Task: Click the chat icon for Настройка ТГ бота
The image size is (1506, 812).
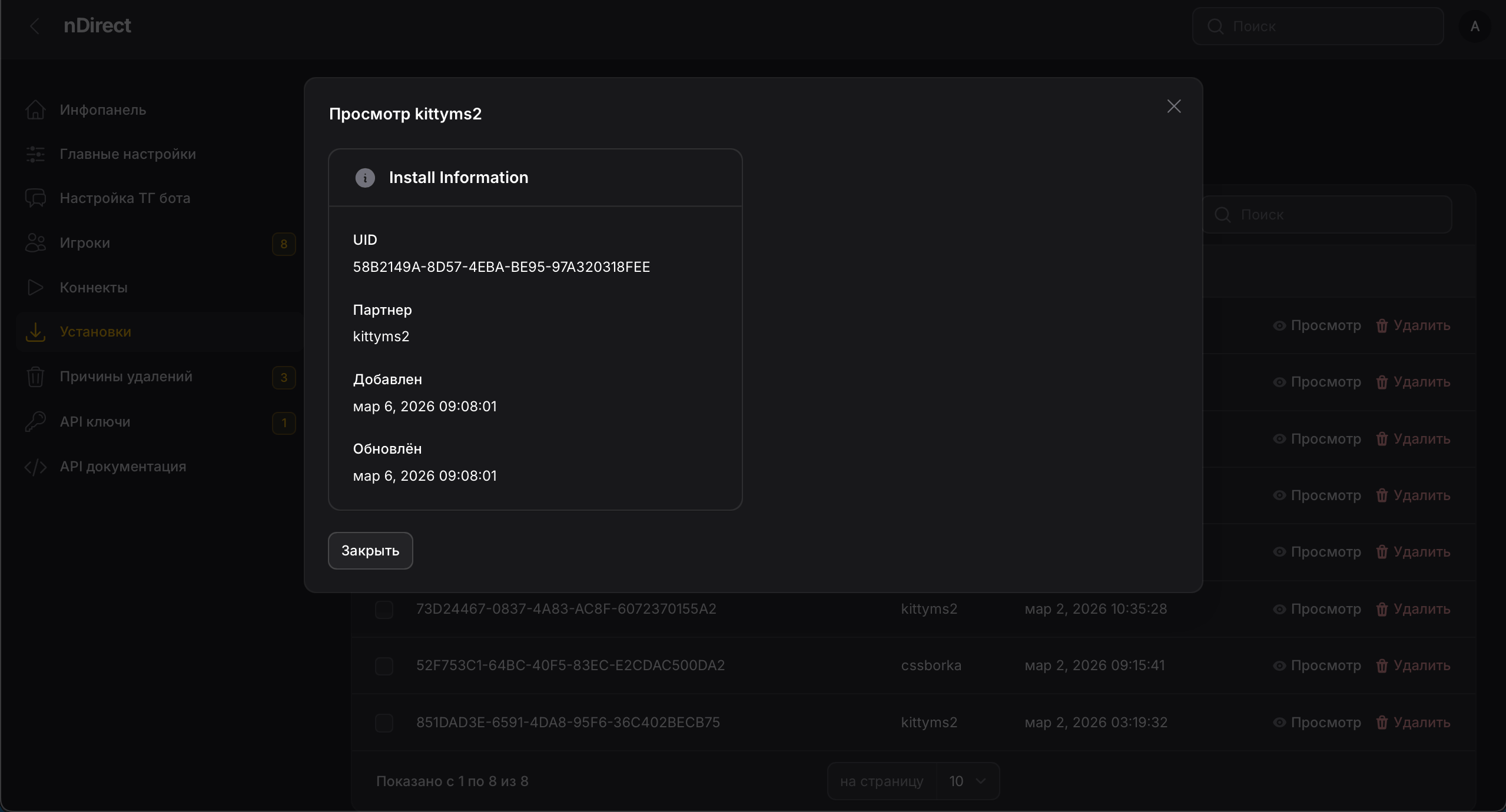Action: pos(35,198)
